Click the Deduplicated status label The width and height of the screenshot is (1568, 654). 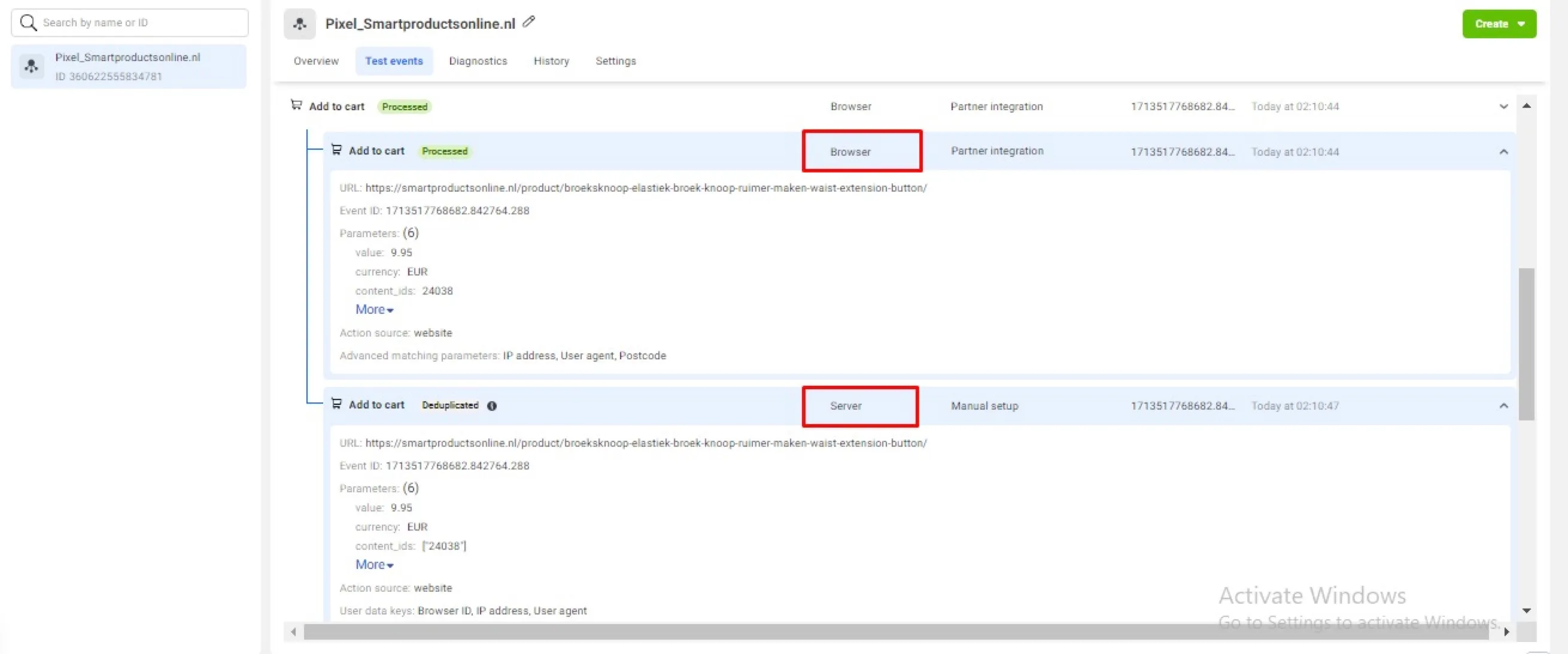[450, 405]
